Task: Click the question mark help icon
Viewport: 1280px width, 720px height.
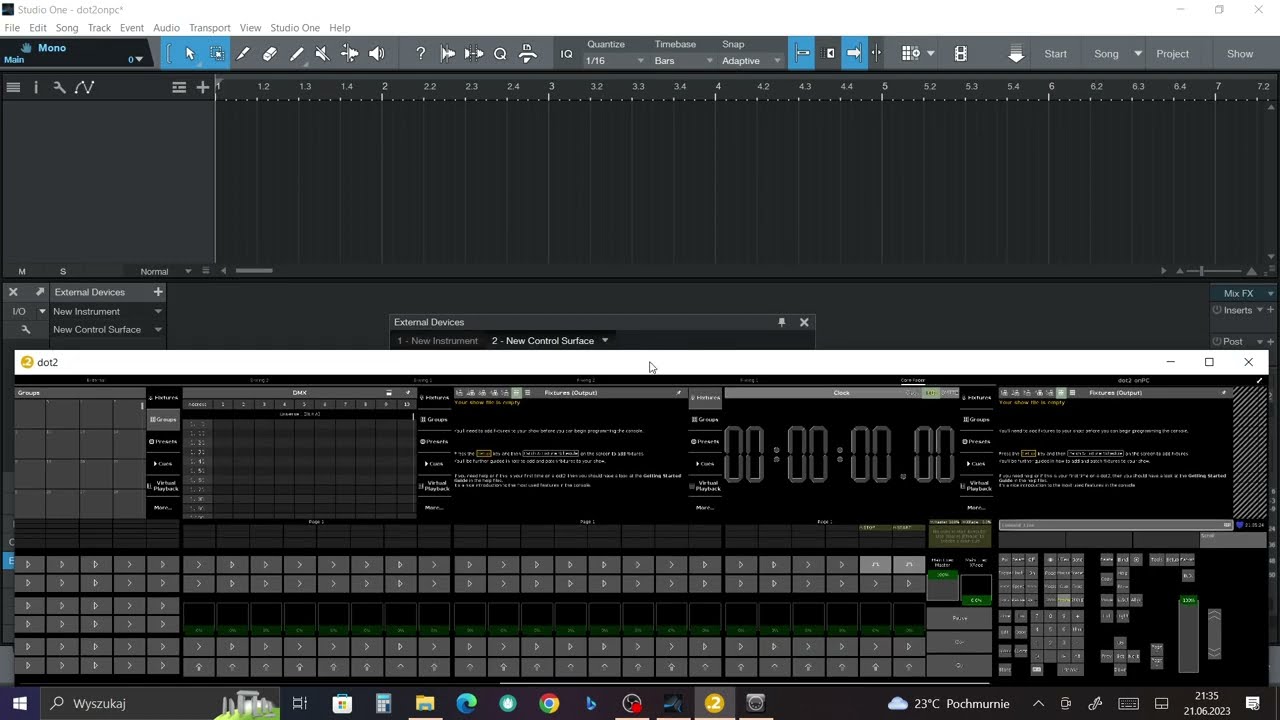Action: (x=420, y=54)
